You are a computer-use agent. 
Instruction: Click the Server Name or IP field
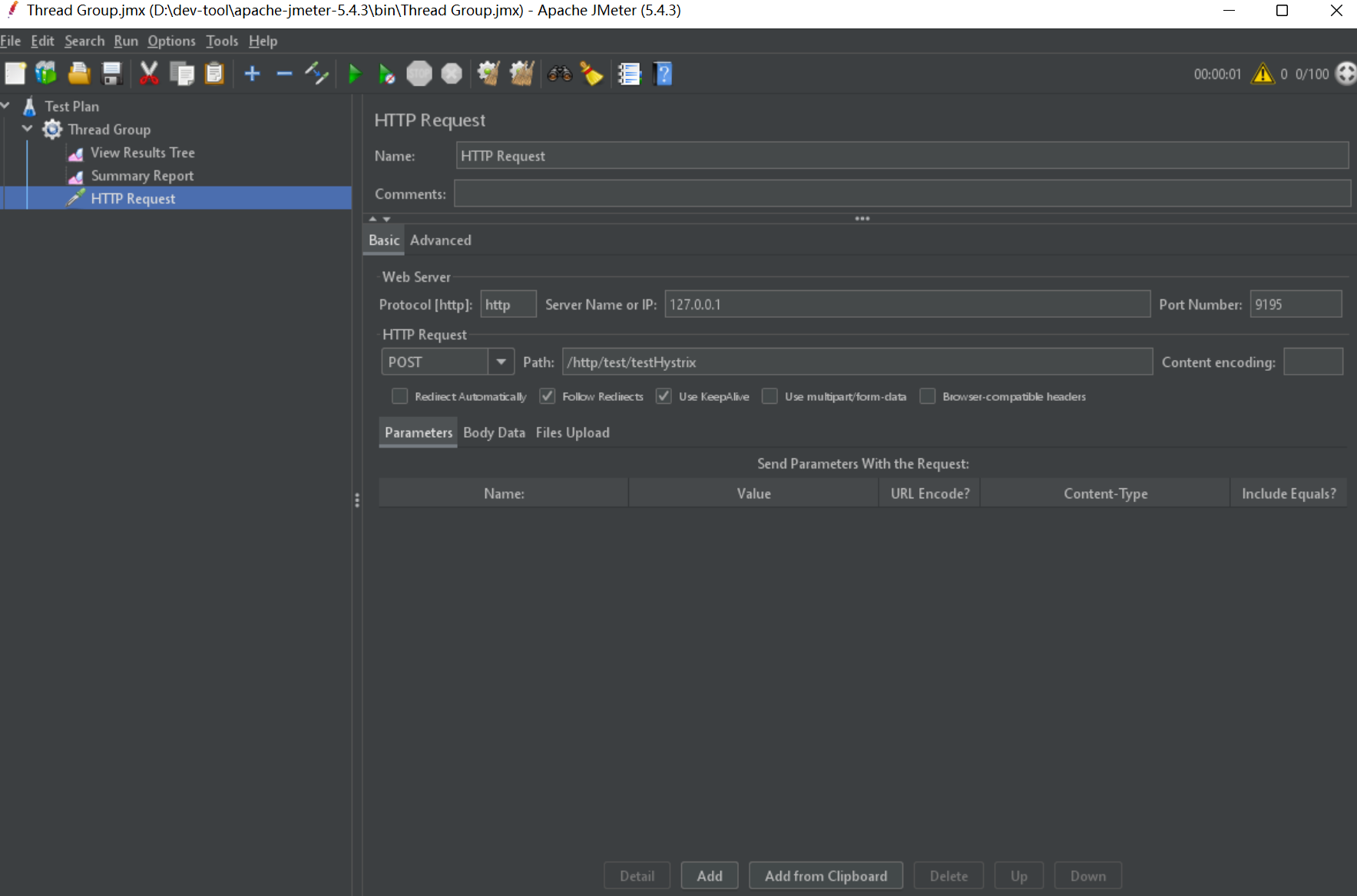point(906,304)
